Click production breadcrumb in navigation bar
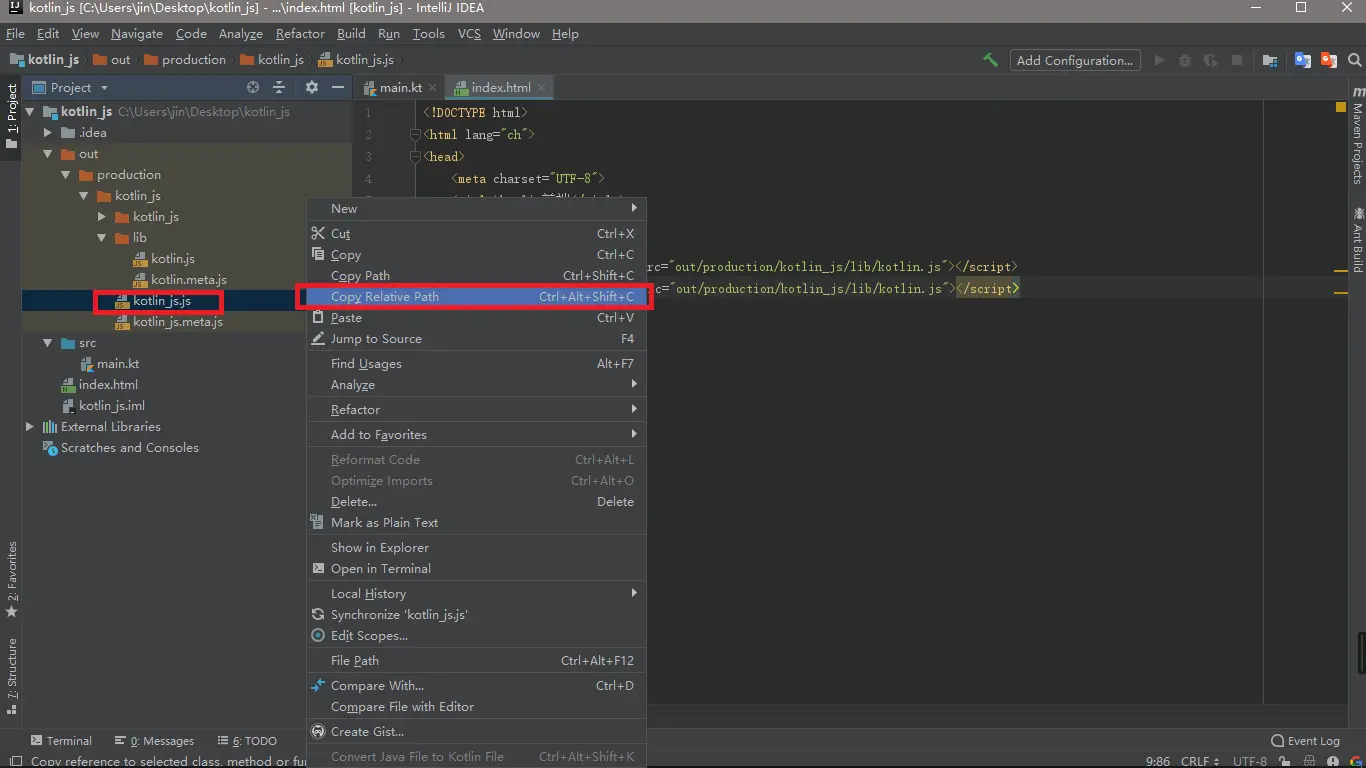The image size is (1366, 768). pyautogui.click(x=186, y=60)
